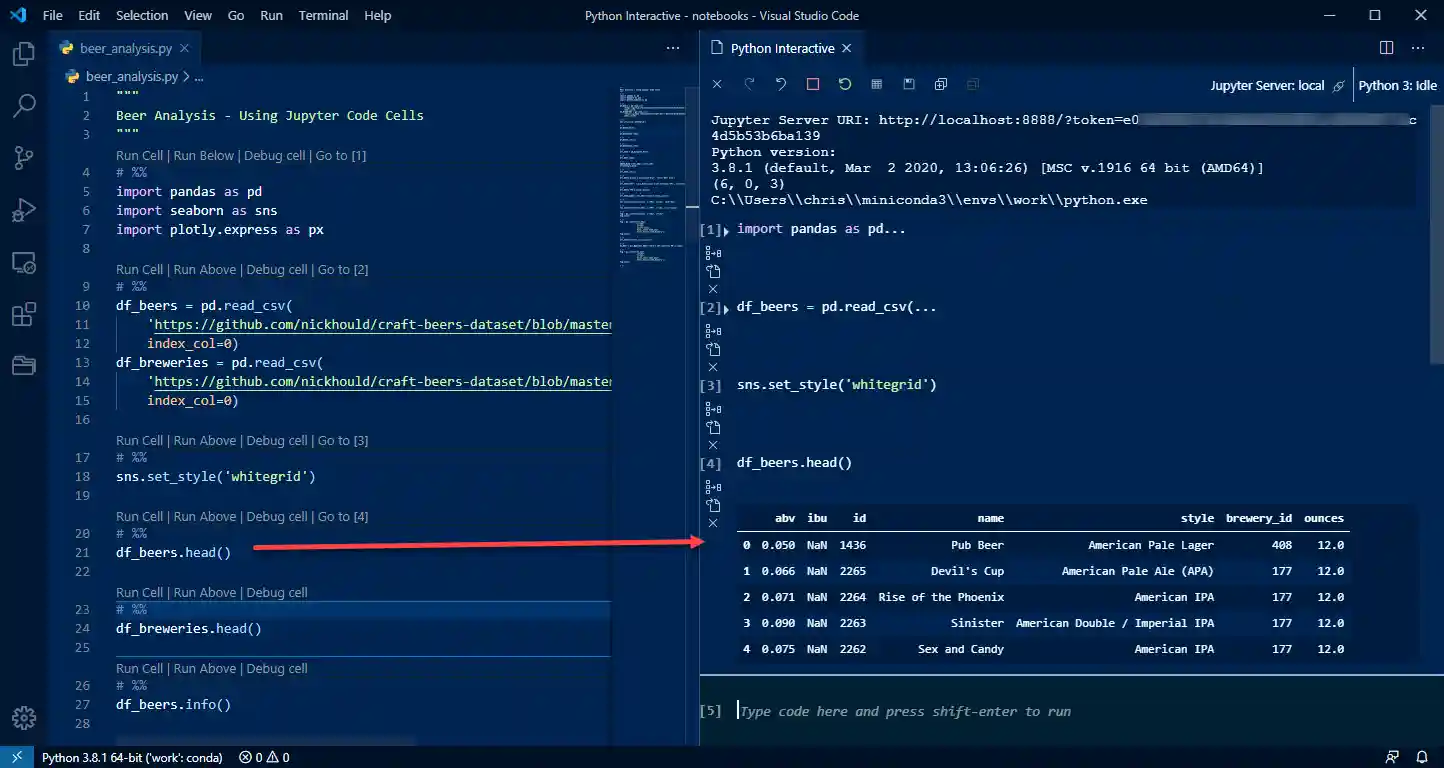Image resolution: width=1444 pixels, height=768 pixels.
Task: Click Debug cell above df_breweries.head()
Action: (x=276, y=593)
